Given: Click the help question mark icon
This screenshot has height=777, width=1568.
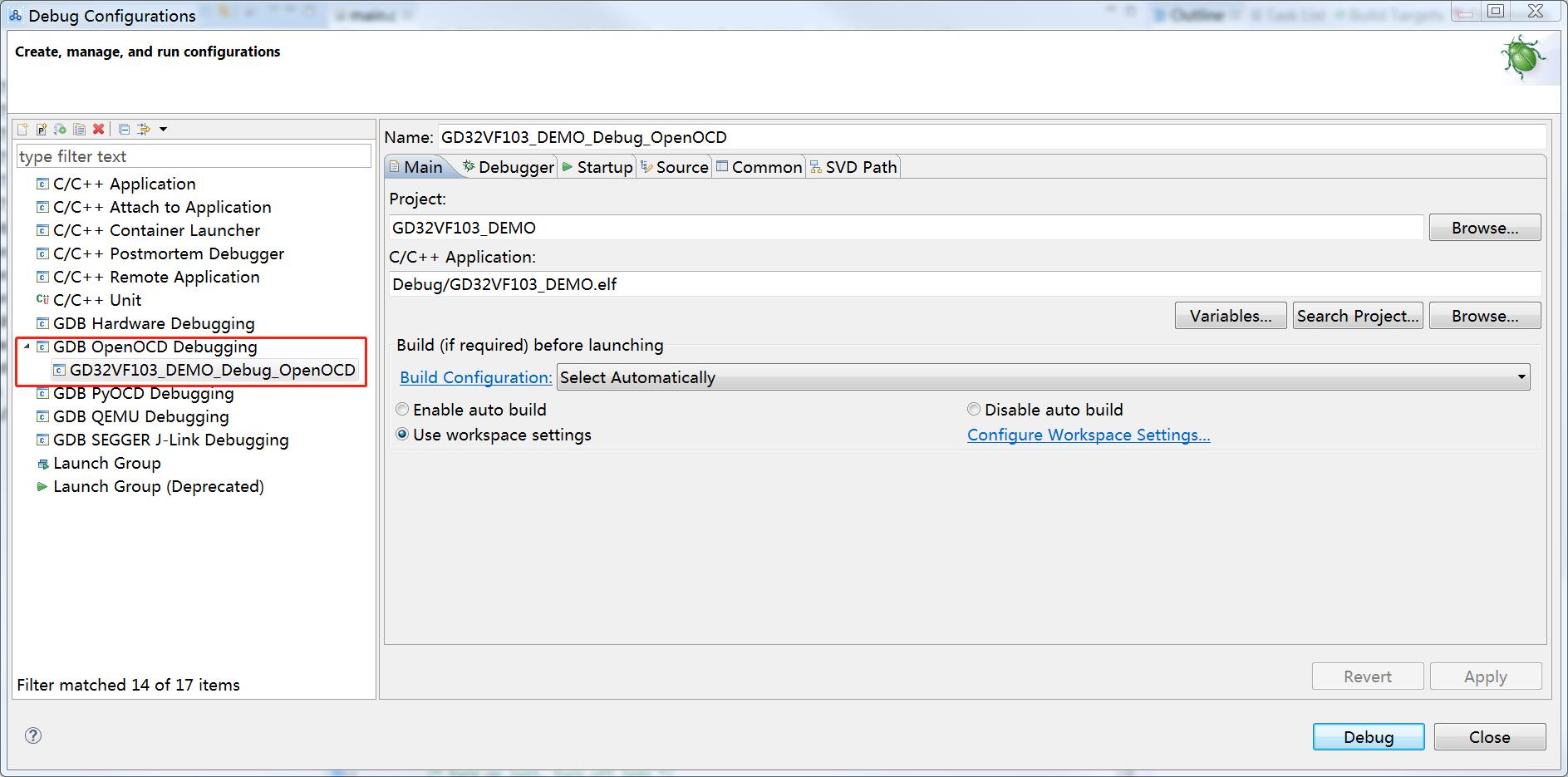Looking at the screenshot, I should 33,735.
